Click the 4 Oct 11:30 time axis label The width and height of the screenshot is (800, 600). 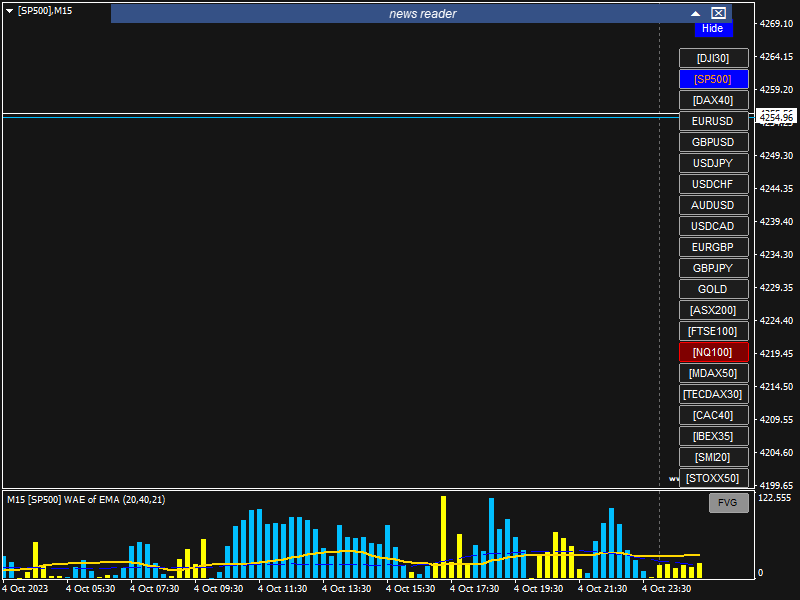282,588
